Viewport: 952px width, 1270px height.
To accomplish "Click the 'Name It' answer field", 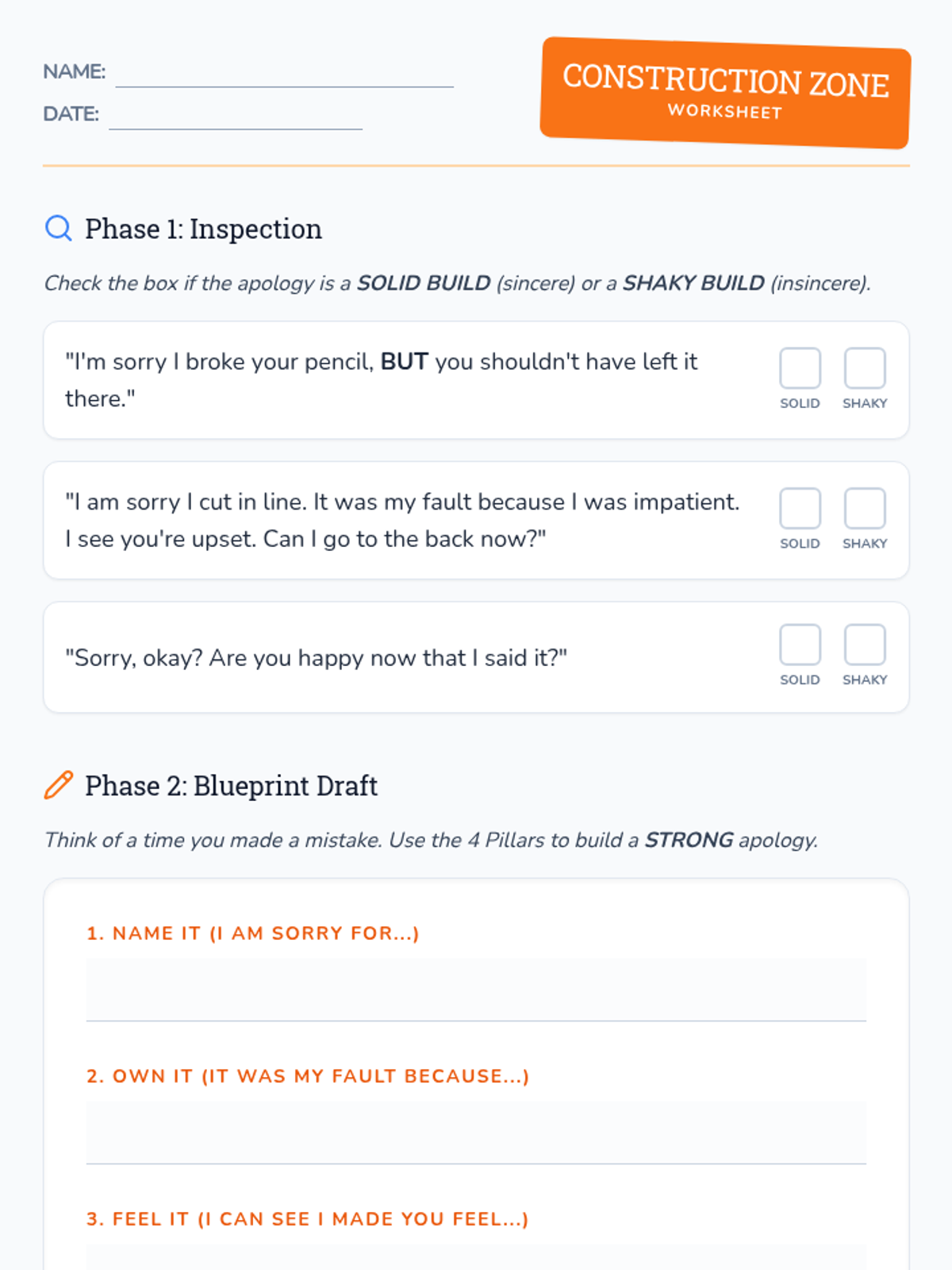I will pyautogui.click(x=476, y=990).
